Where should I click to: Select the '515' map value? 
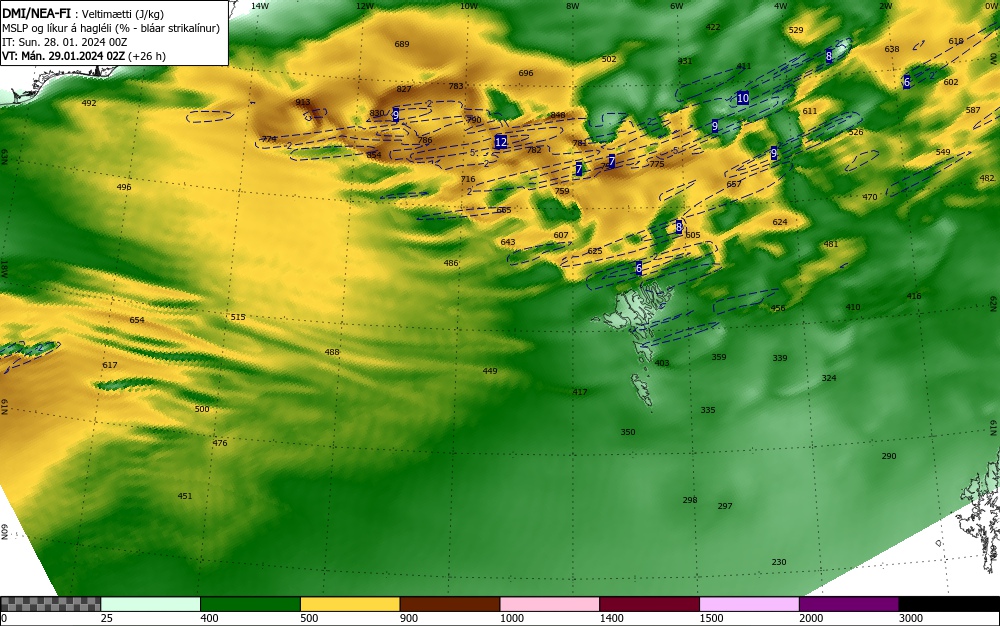238,317
